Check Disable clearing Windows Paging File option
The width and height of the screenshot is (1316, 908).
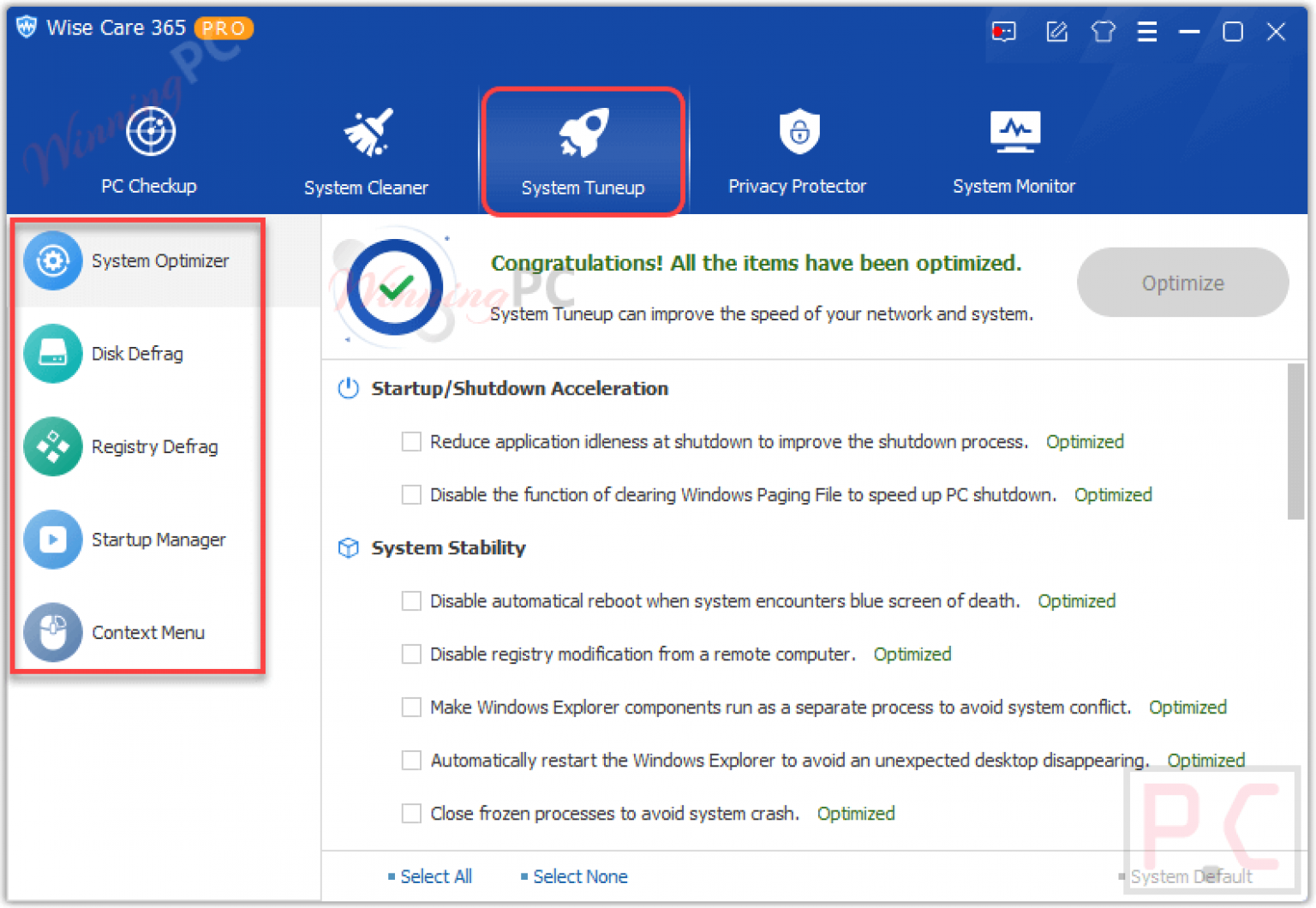click(x=412, y=495)
